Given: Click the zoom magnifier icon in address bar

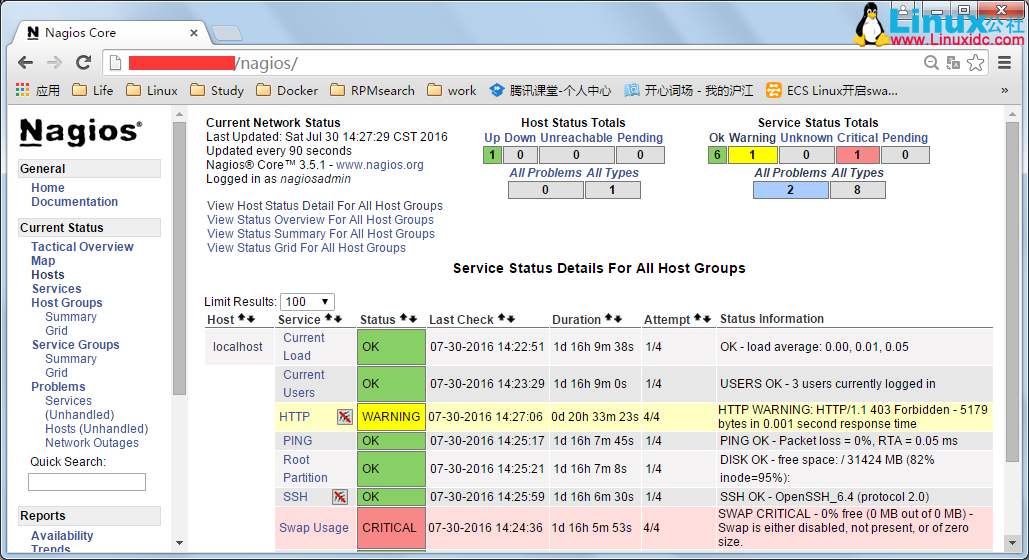Looking at the screenshot, I should coord(931,63).
